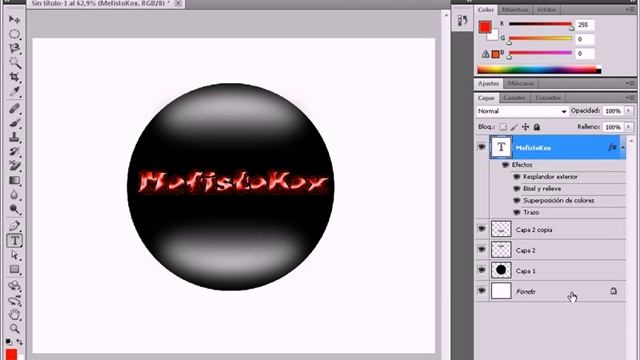This screenshot has width=640, height=360.
Task: Select the 3D Rotate tool
Action: pyautogui.click(x=14, y=286)
